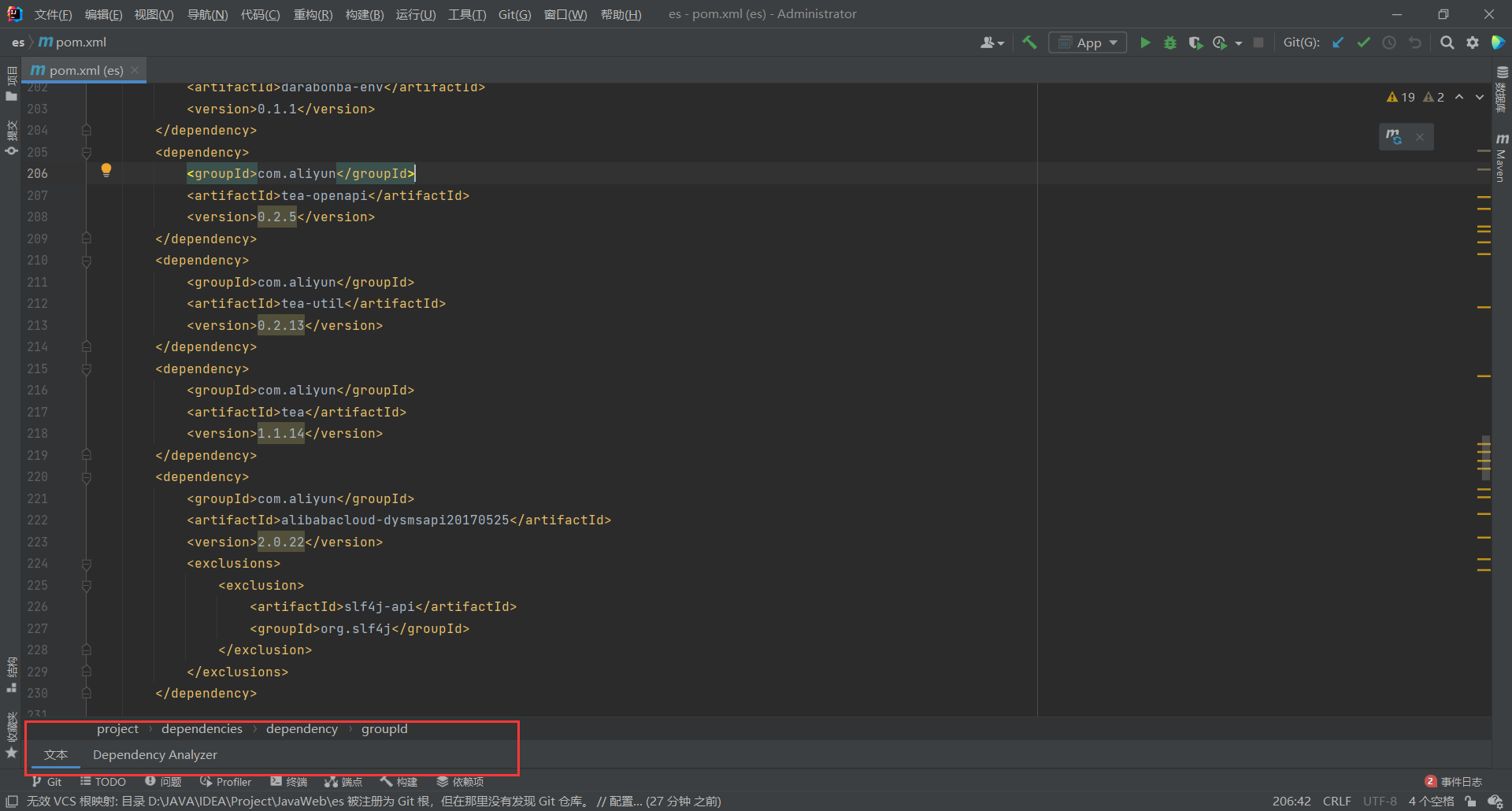The image size is (1512, 811).
Task: Toggle tool window quick-access button bottom left
Action: tap(12, 801)
